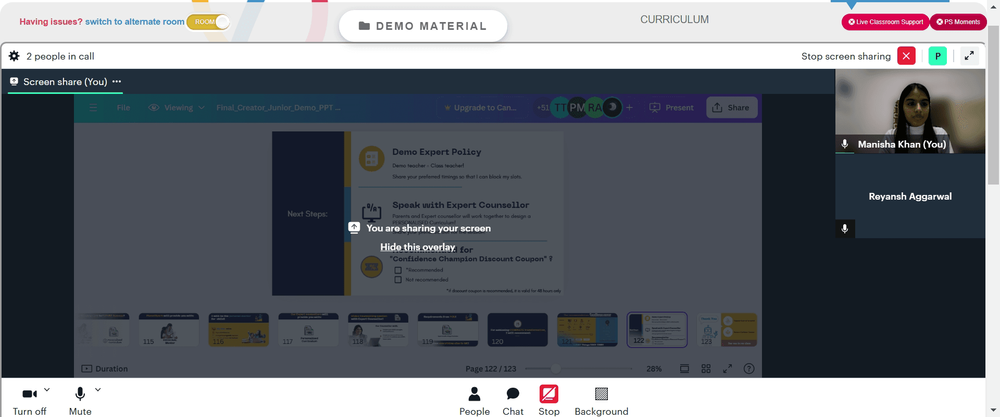This screenshot has width=1000, height=417.
Task: Open microphone options dropdown arrow
Action: tap(98, 390)
